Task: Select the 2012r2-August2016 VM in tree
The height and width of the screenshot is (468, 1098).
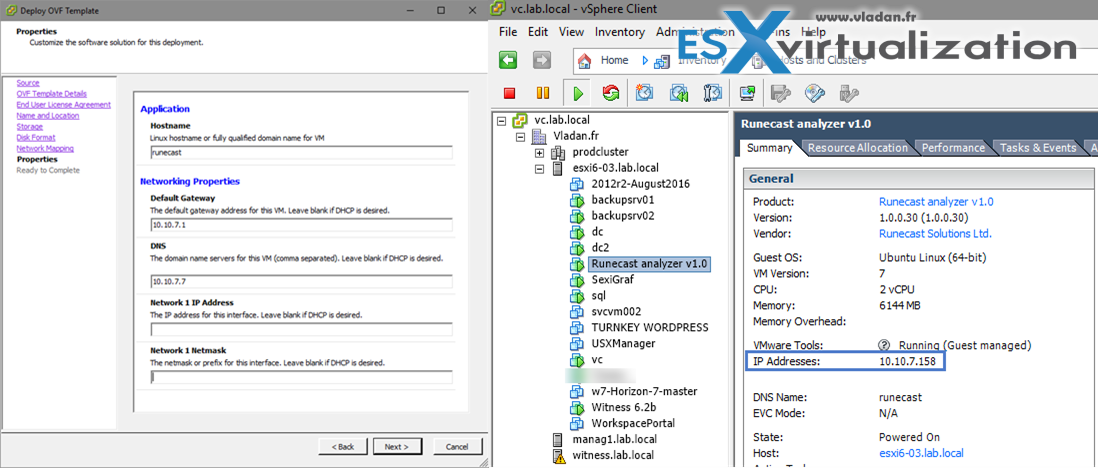Action: (641, 184)
